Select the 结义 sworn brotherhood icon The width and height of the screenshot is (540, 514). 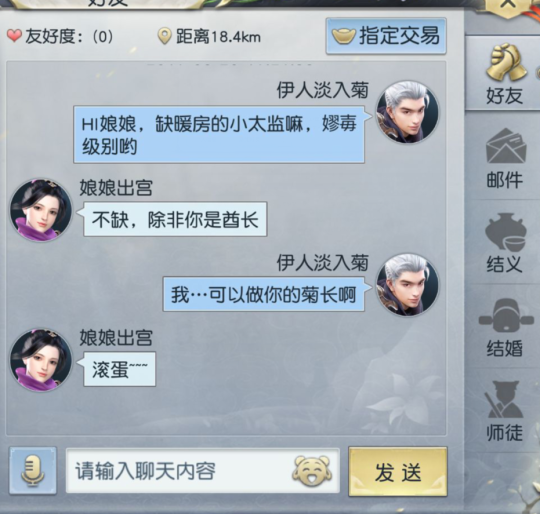tap(506, 243)
